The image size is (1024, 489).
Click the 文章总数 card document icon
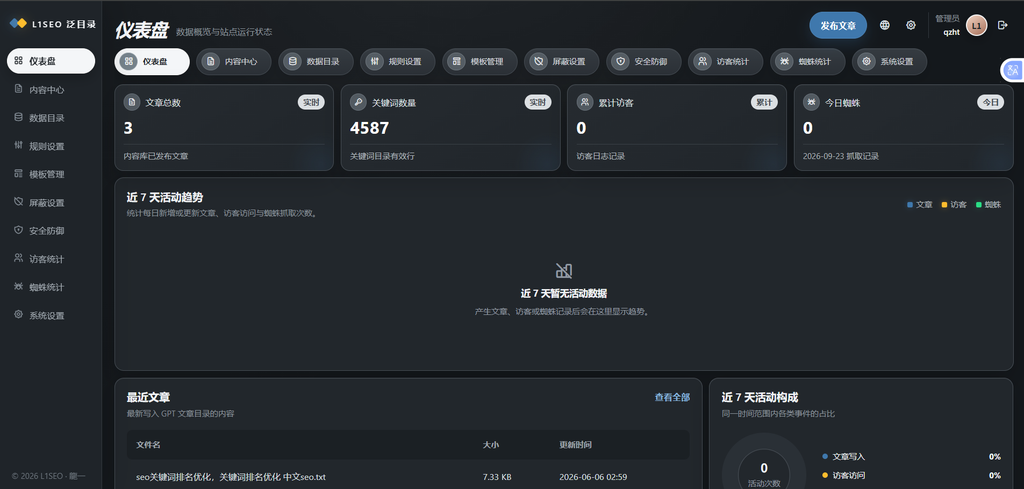(132, 103)
